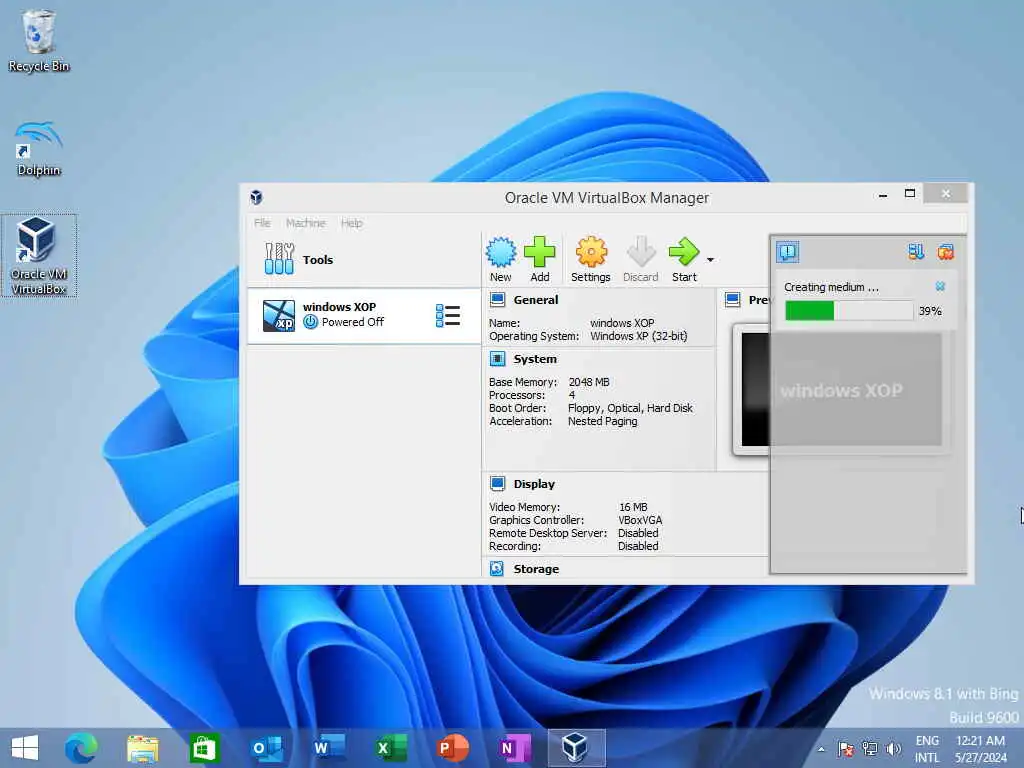Click the Storage section header icon
1024x768 pixels.
[x=497, y=569]
